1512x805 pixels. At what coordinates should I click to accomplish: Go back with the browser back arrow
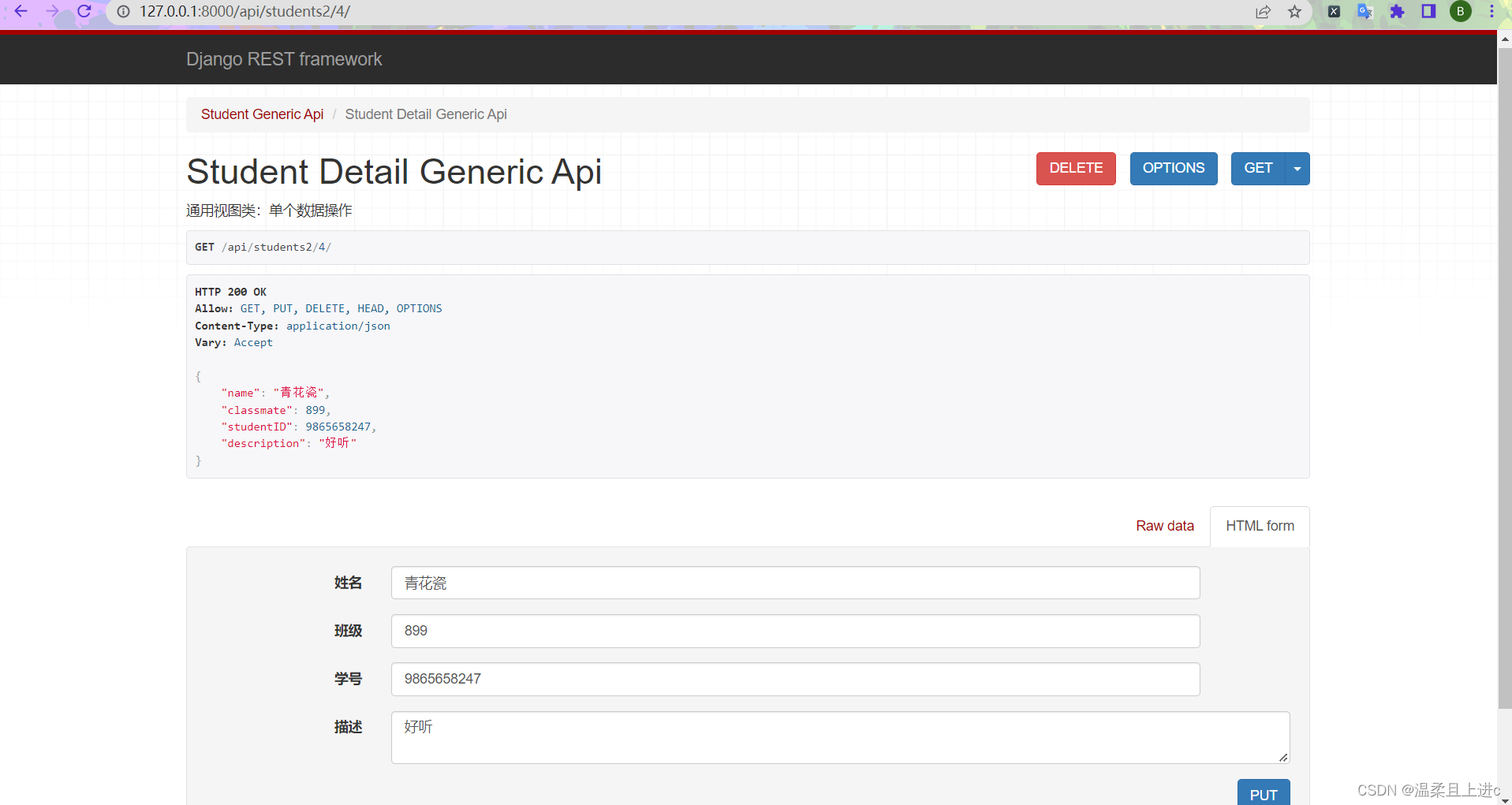point(21,11)
